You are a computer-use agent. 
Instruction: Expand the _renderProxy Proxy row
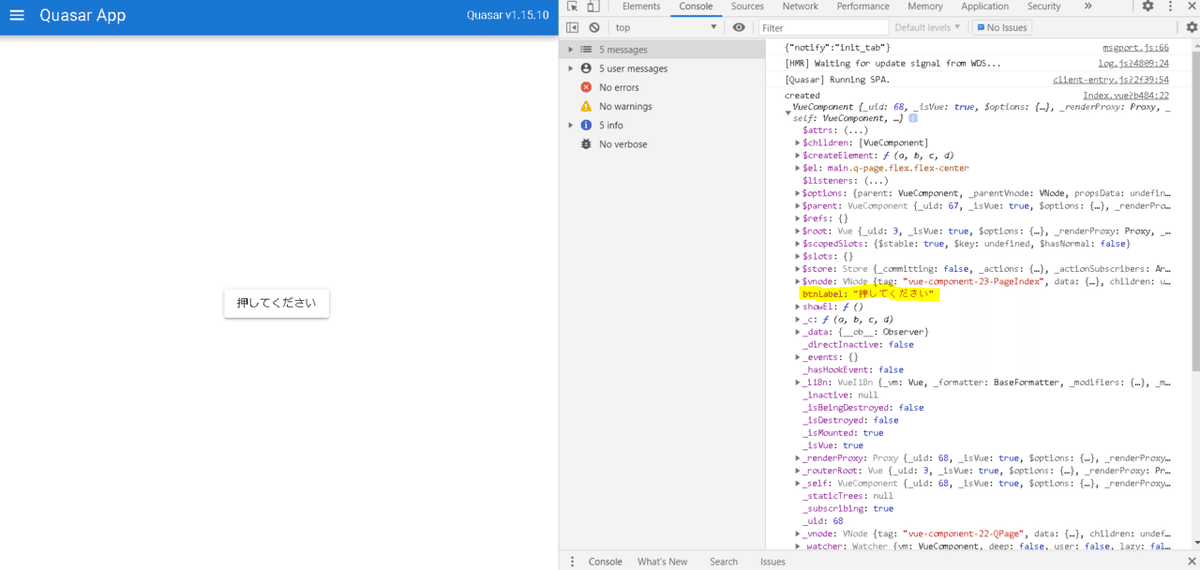798,458
